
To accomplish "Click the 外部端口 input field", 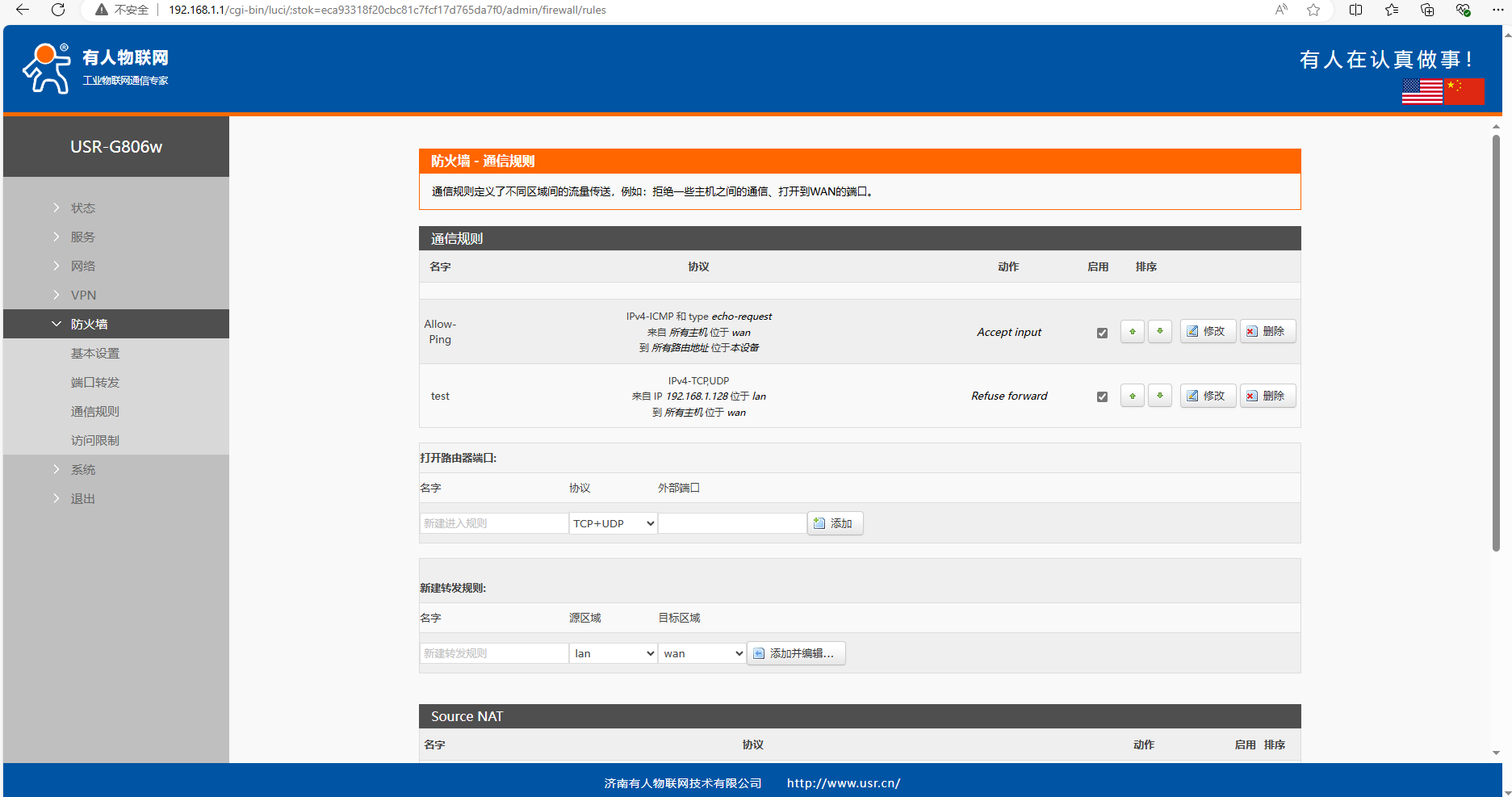I will click(731, 523).
